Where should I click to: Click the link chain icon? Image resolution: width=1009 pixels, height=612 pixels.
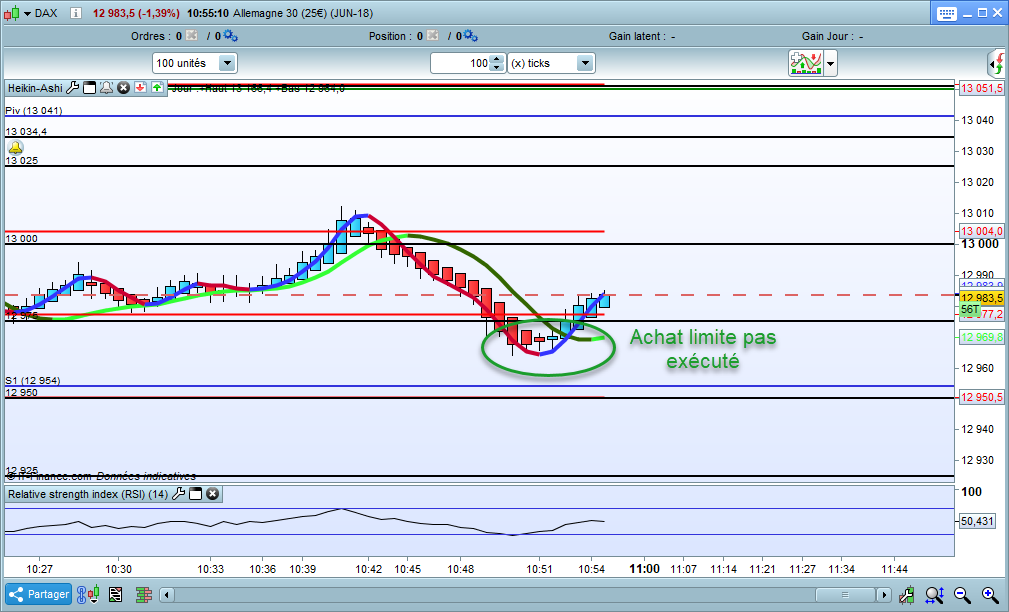82,595
